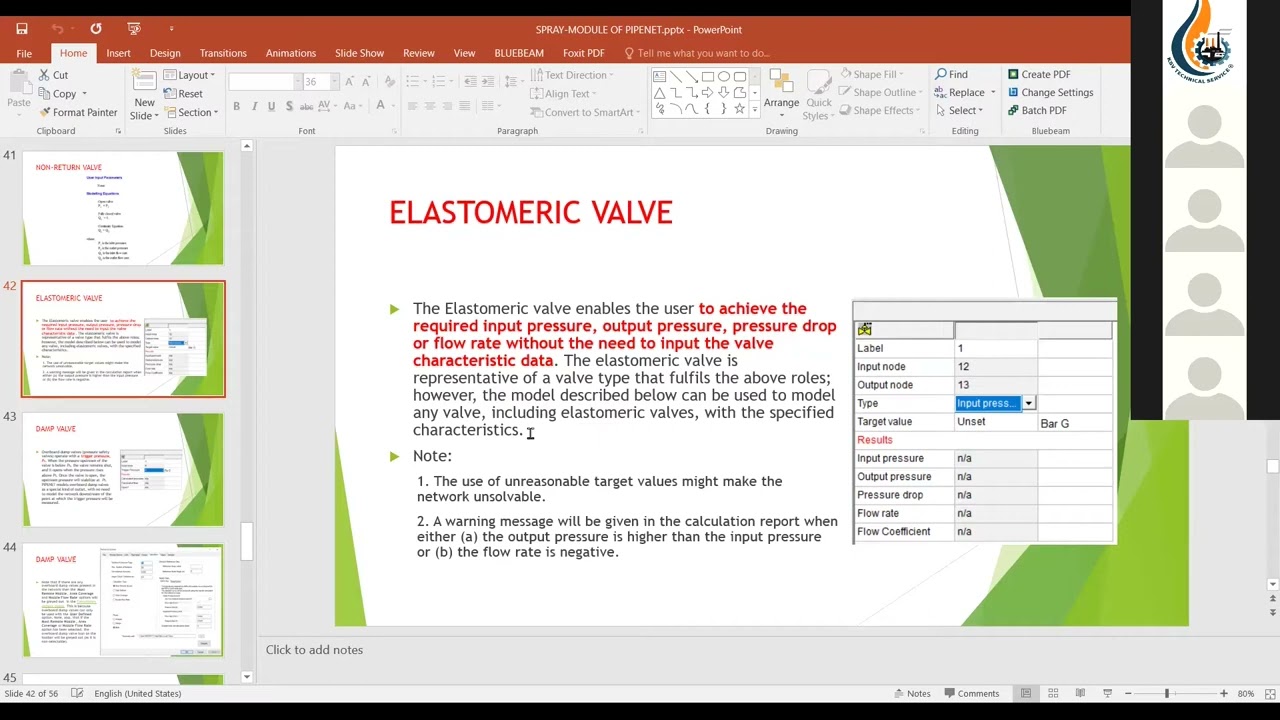Click the Repeat icon in quick access toolbar

click(x=96, y=29)
